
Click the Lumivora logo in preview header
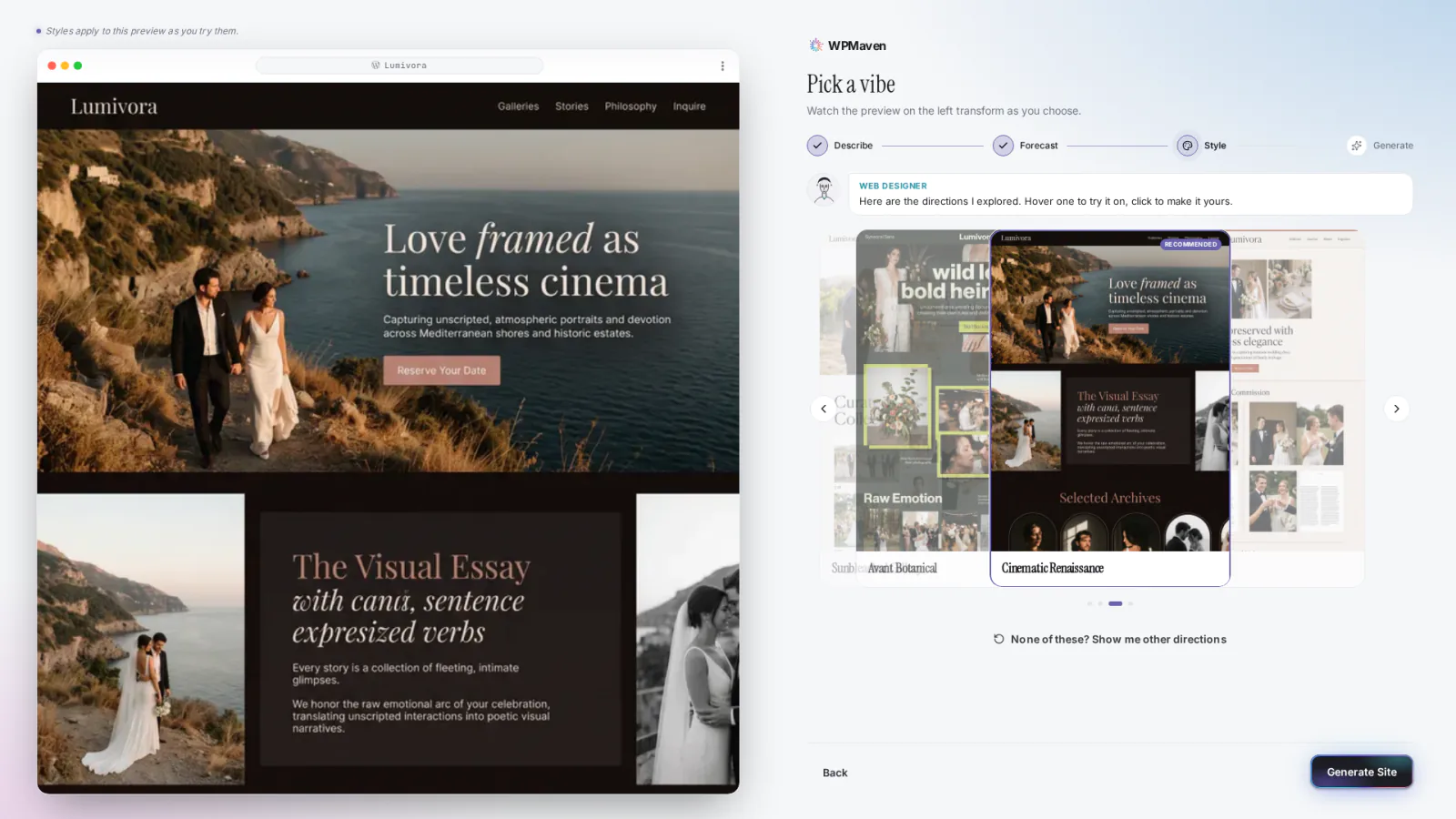[x=114, y=106]
